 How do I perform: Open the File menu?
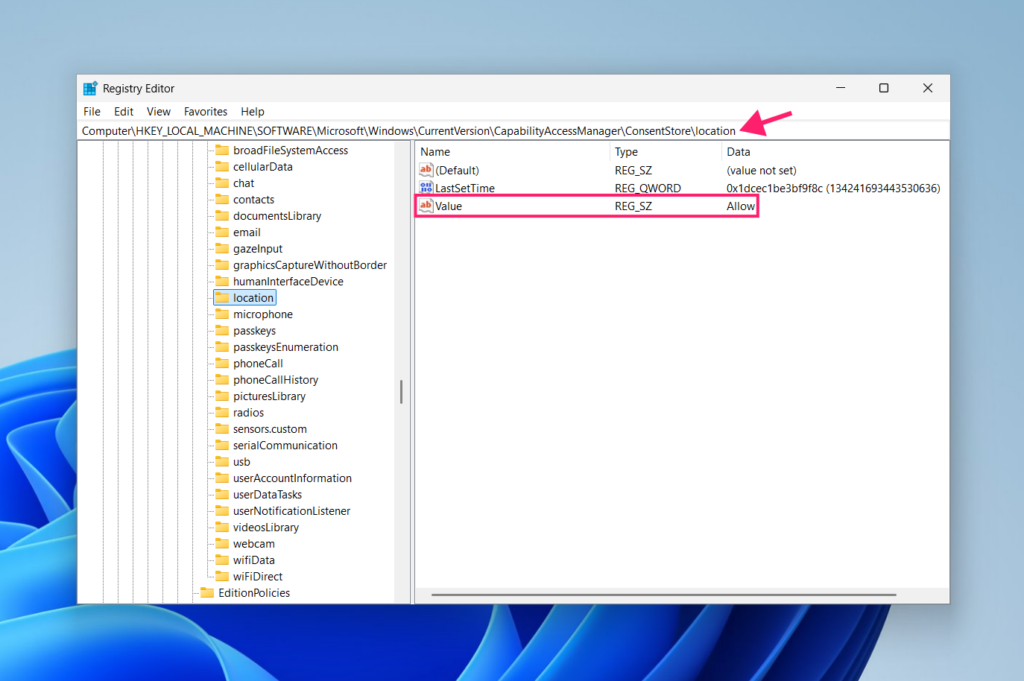[x=92, y=112]
